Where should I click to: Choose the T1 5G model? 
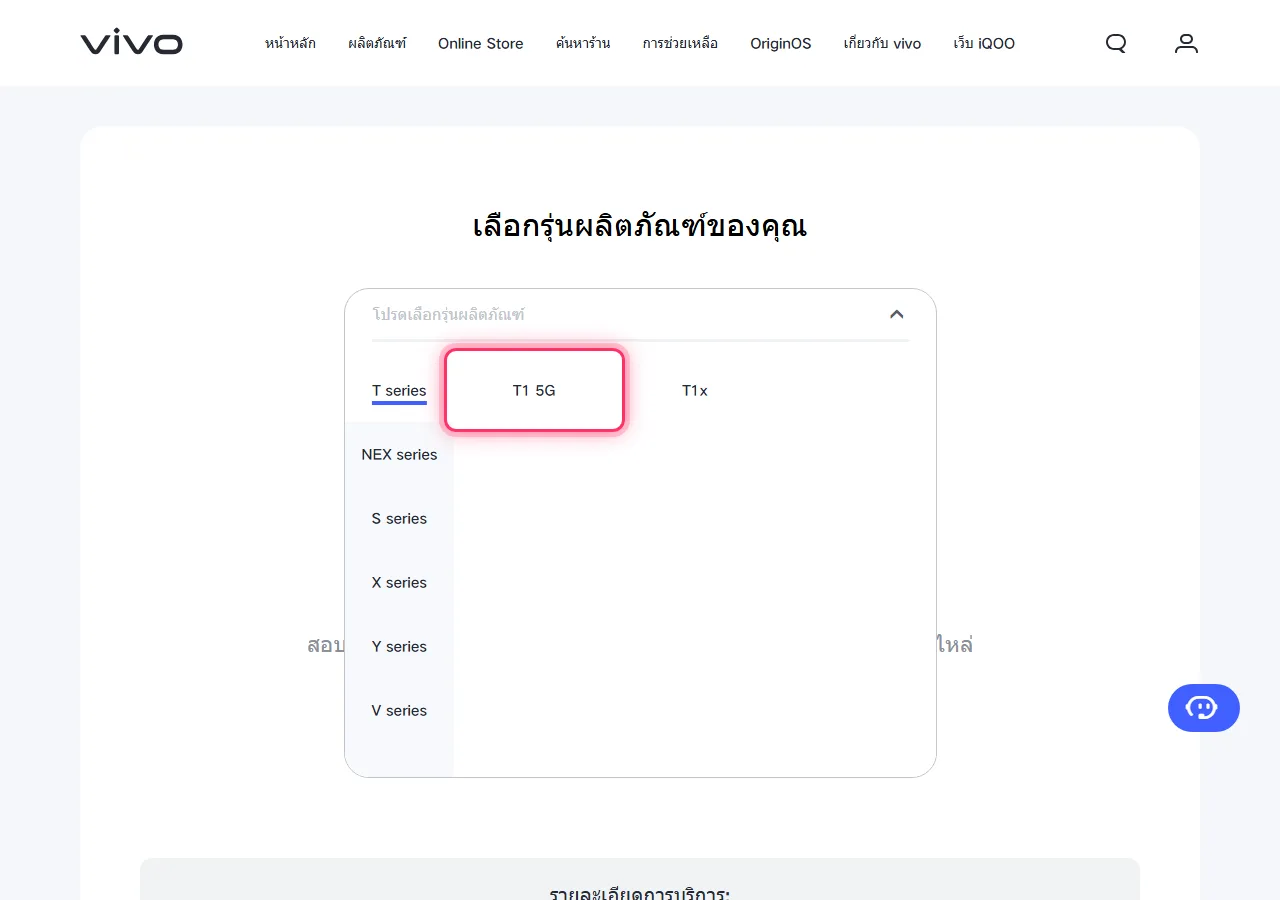(534, 390)
